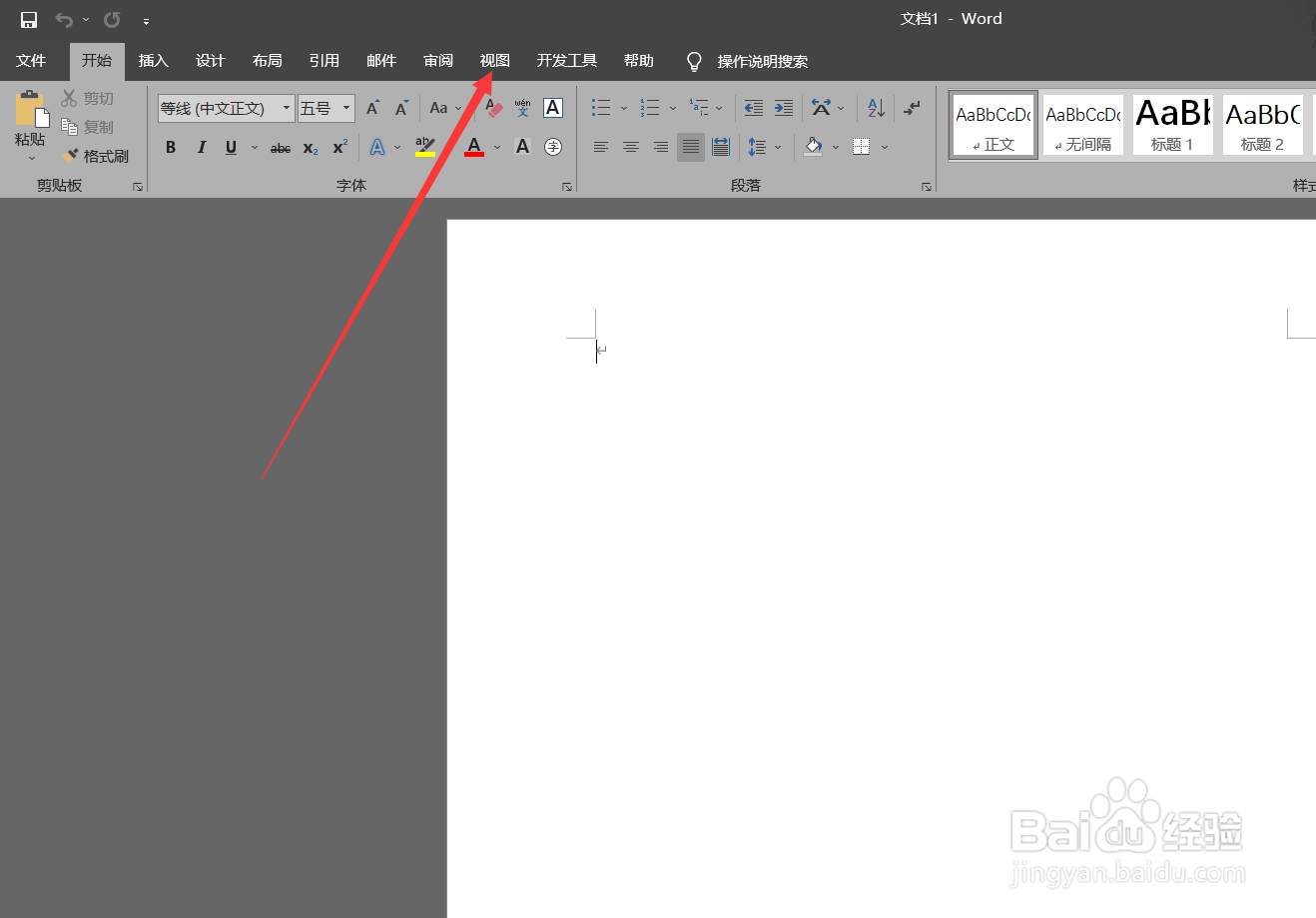Increase font size with the grow icon
The width and height of the screenshot is (1316, 918).
[372, 108]
